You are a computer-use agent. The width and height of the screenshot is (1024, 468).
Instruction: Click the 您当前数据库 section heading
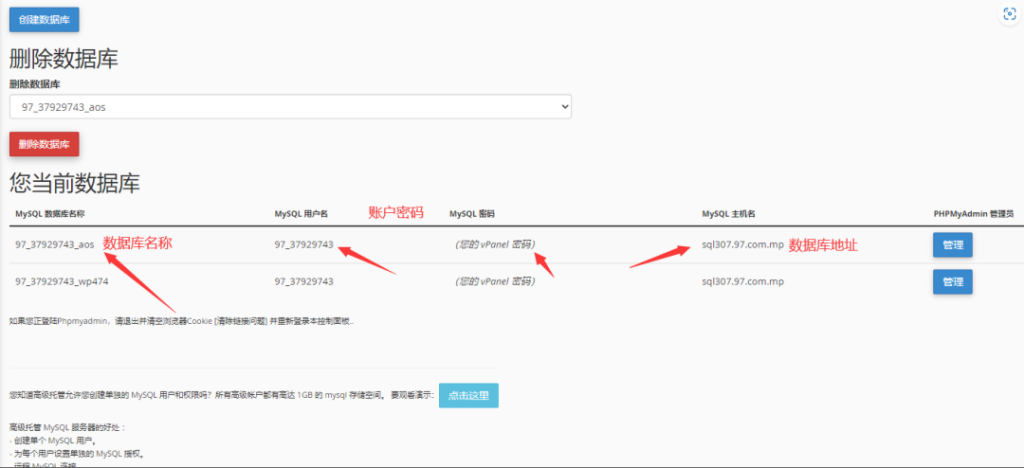[x=75, y=183]
